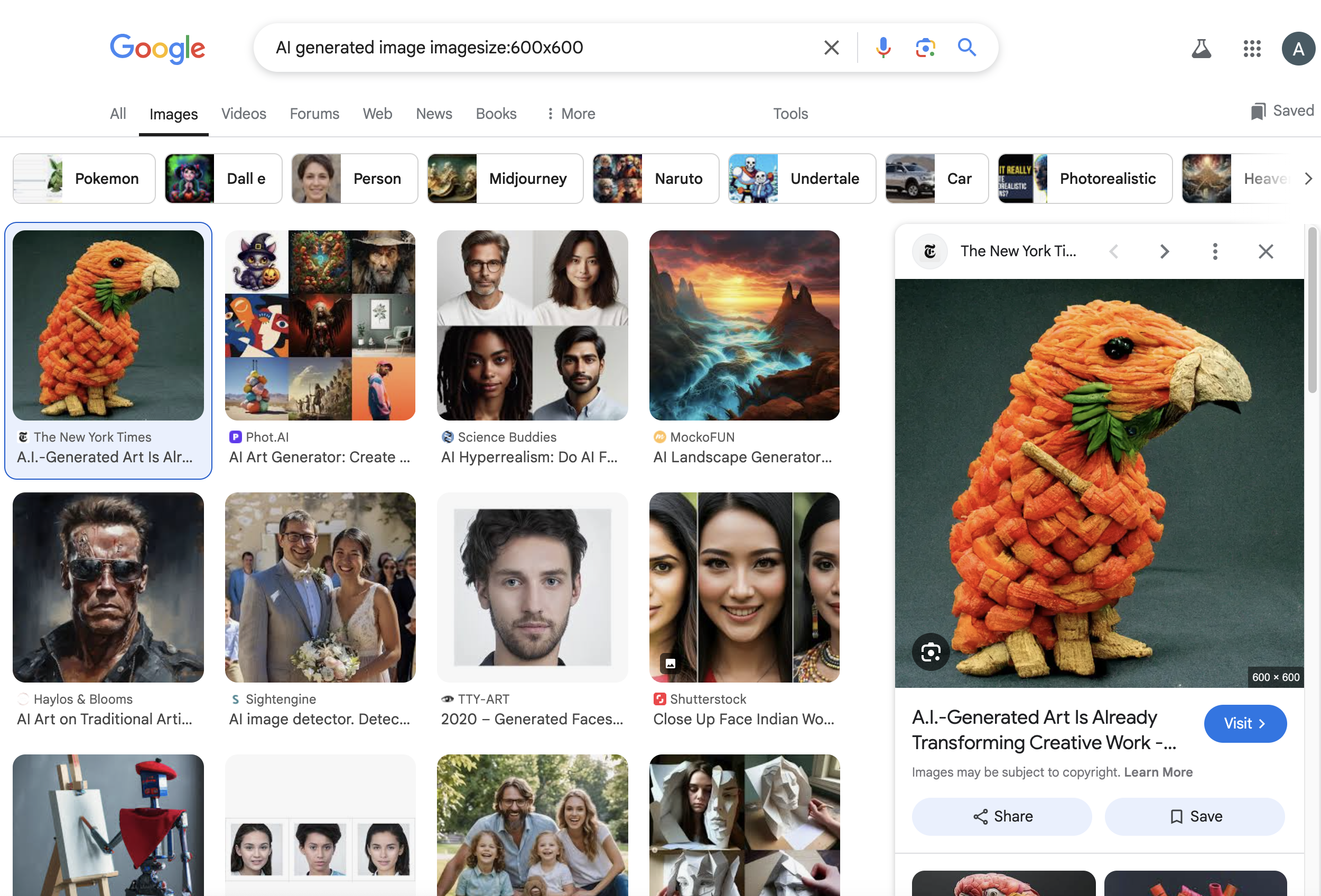Open the Haylos & Blooms portrait thumbnail
1321x896 pixels.
click(108, 587)
